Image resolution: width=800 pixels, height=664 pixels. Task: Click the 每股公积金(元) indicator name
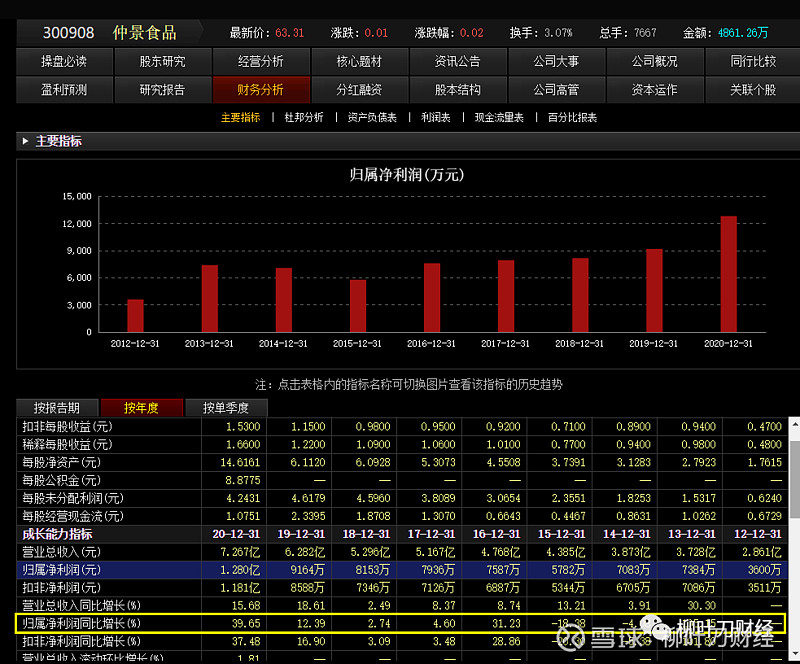click(x=62, y=480)
